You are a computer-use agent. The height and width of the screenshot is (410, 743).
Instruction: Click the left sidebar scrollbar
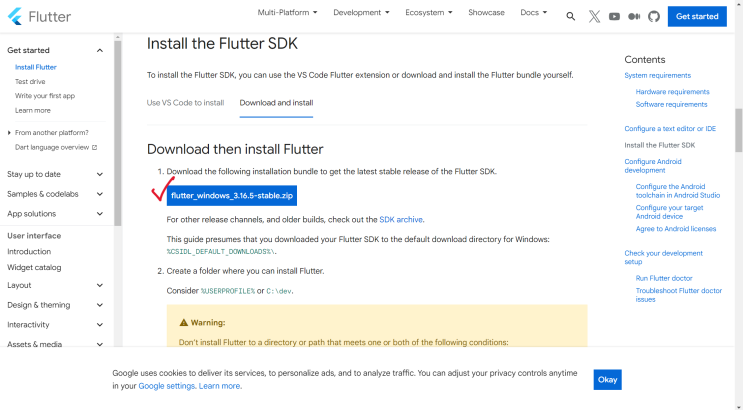tap(118, 133)
